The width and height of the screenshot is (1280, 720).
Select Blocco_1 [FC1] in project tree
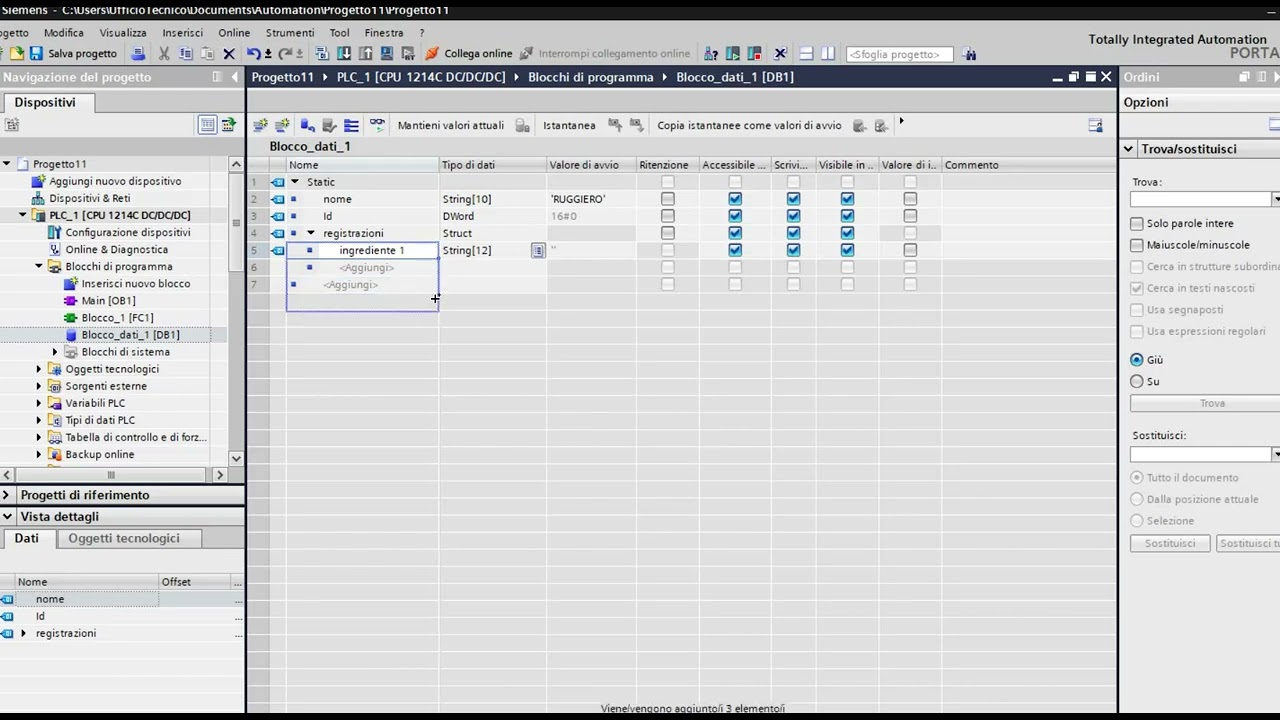[117, 318]
